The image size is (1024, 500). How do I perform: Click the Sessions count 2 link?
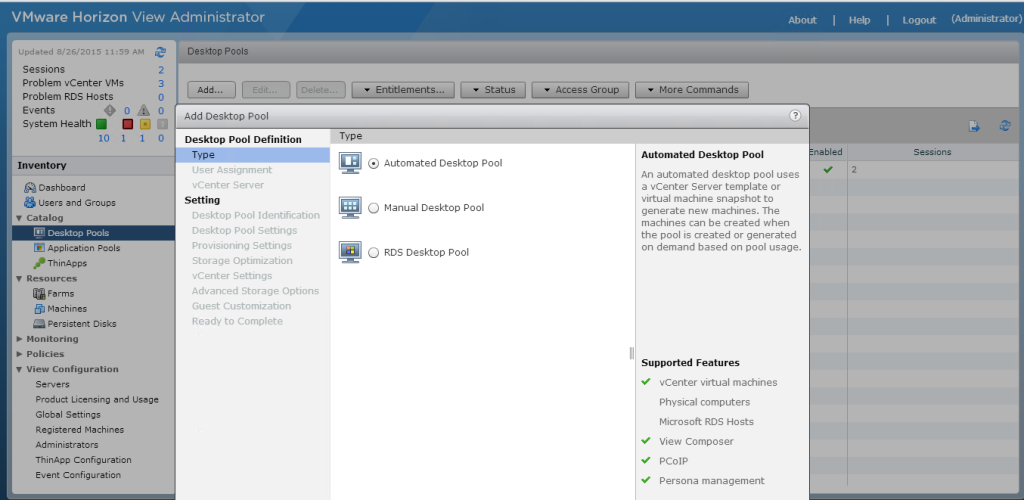pos(161,70)
